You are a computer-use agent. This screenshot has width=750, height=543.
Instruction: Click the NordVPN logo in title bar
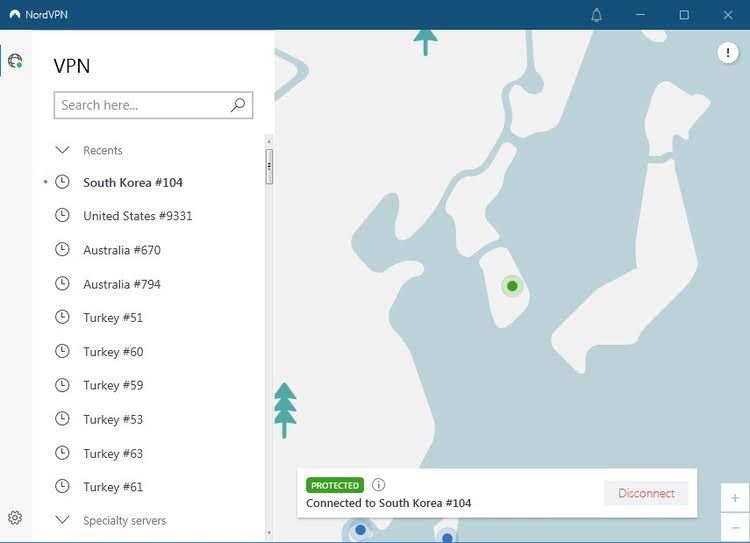pyautogui.click(x=15, y=14)
